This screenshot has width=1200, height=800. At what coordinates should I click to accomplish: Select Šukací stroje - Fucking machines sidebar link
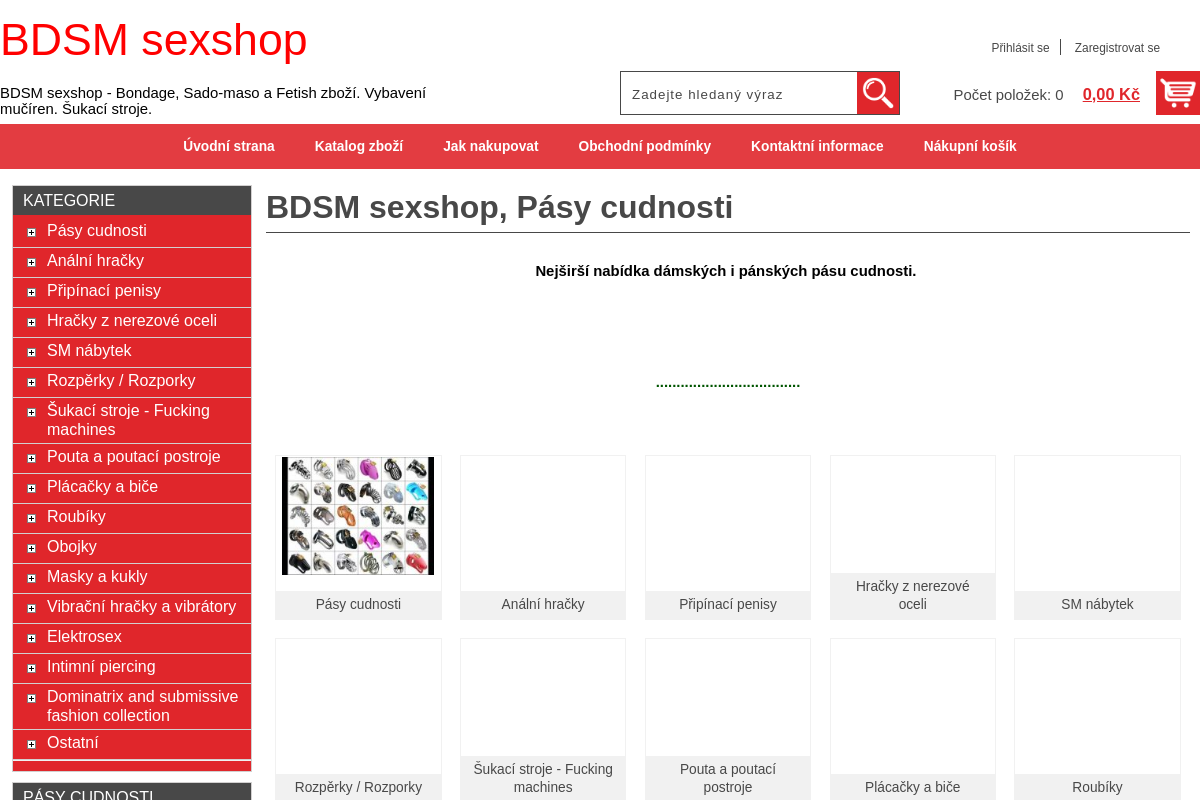[128, 420]
